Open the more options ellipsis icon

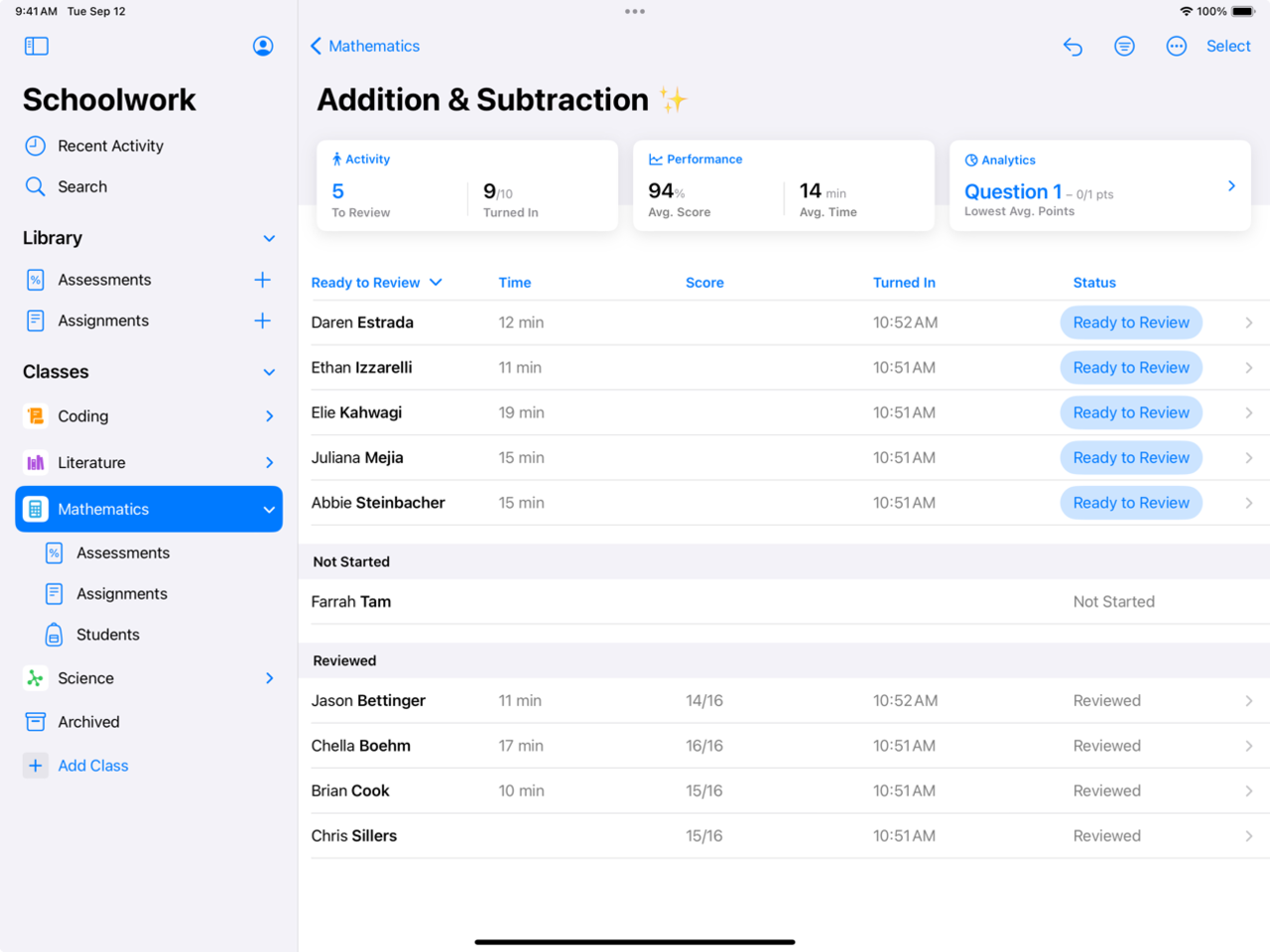(1176, 46)
